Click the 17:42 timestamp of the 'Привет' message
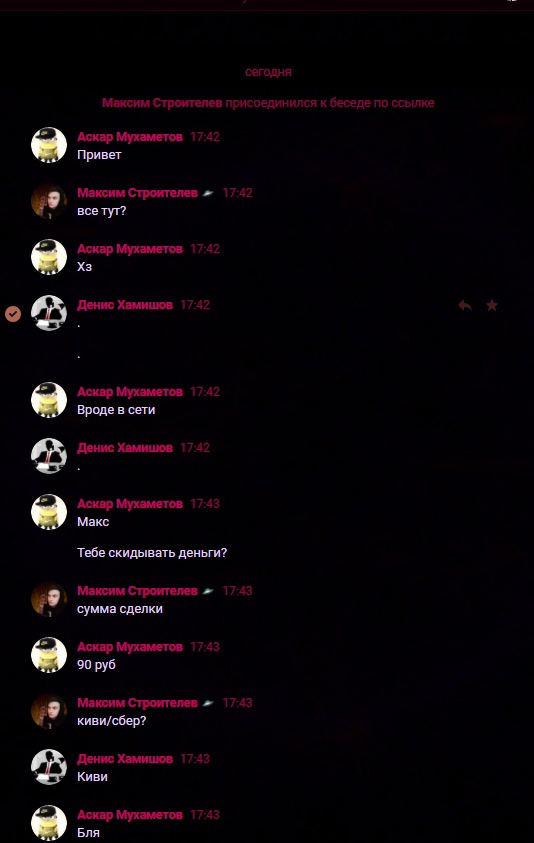The width and height of the screenshot is (534, 843). [205, 137]
